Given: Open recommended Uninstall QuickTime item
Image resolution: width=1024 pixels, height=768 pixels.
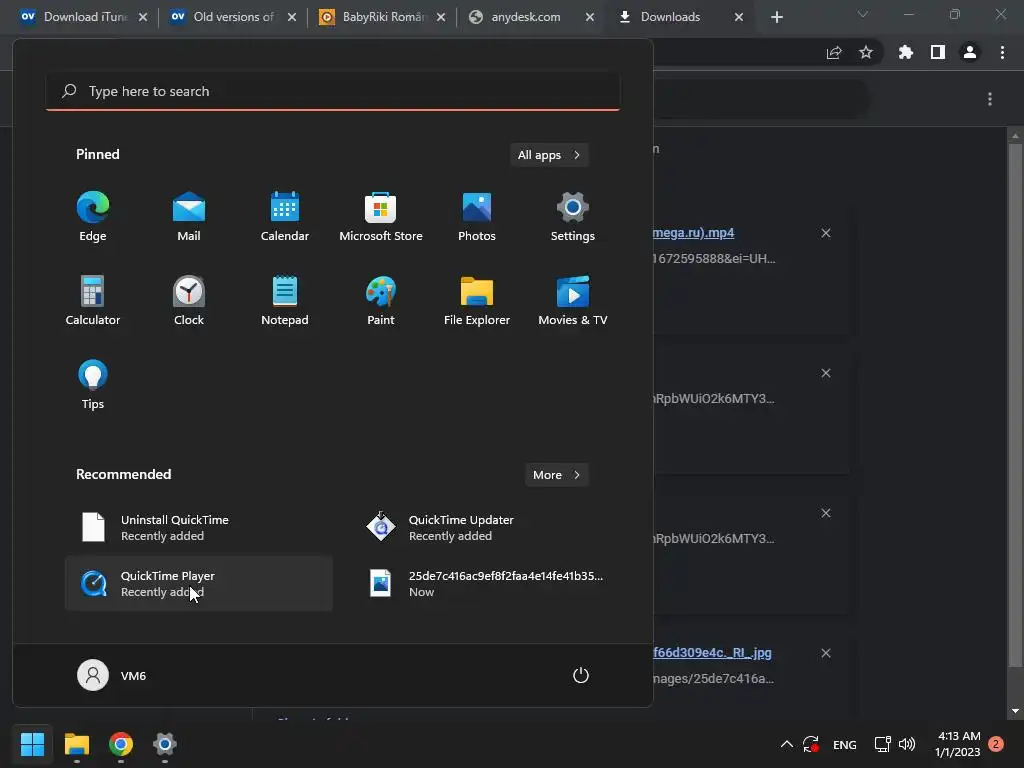Looking at the screenshot, I should pyautogui.click(x=199, y=528).
